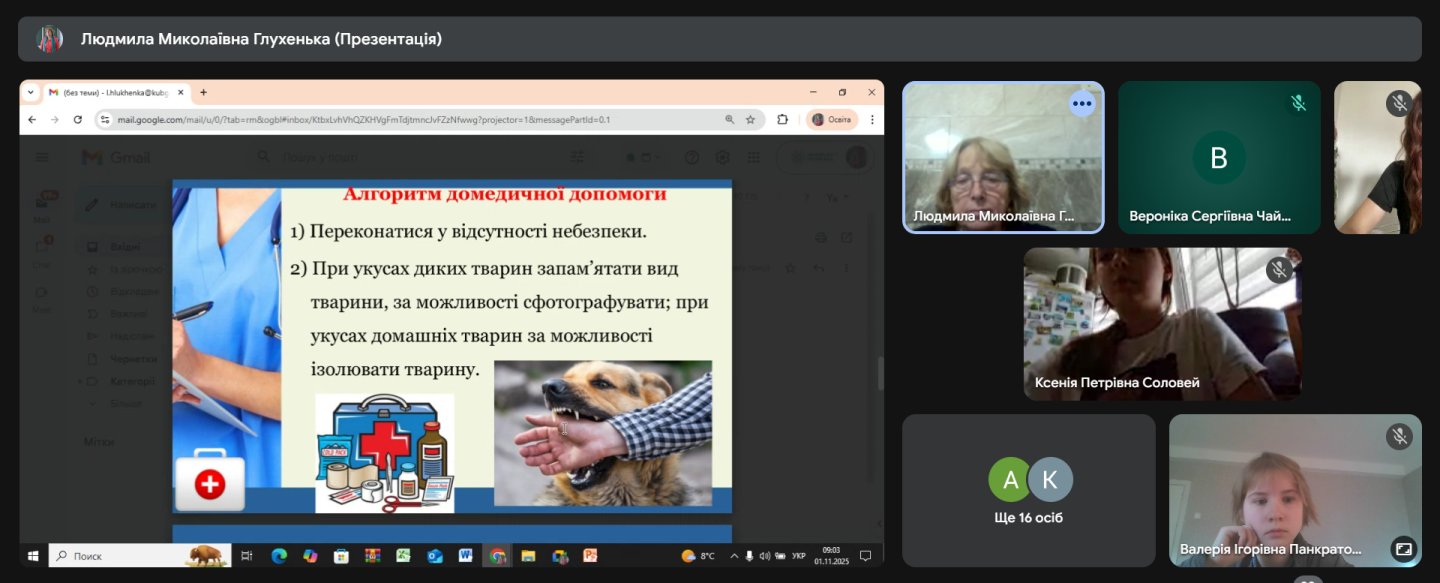Click the mail.google.com address bar

(x=400, y=119)
